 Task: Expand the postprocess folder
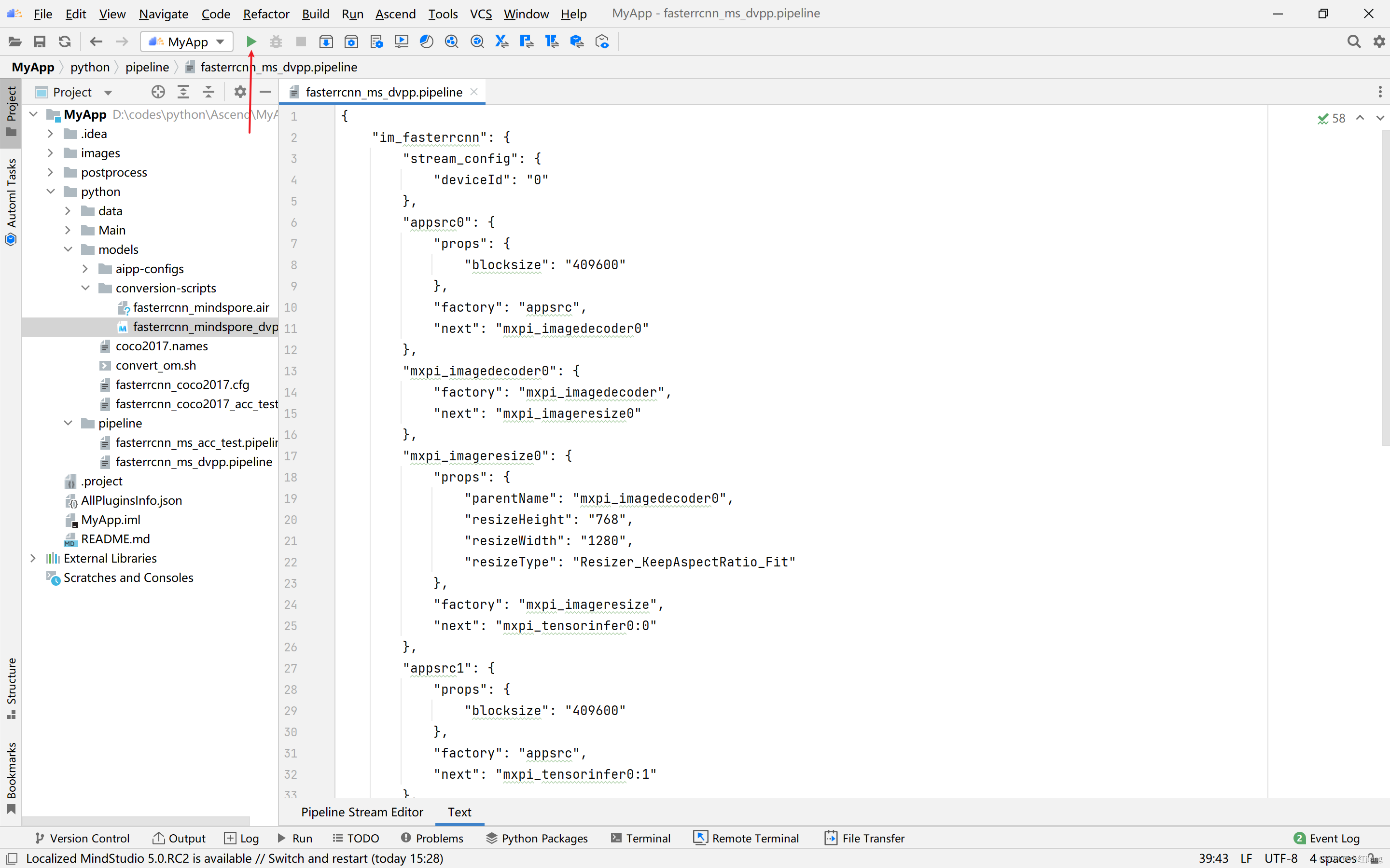[x=51, y=172]
